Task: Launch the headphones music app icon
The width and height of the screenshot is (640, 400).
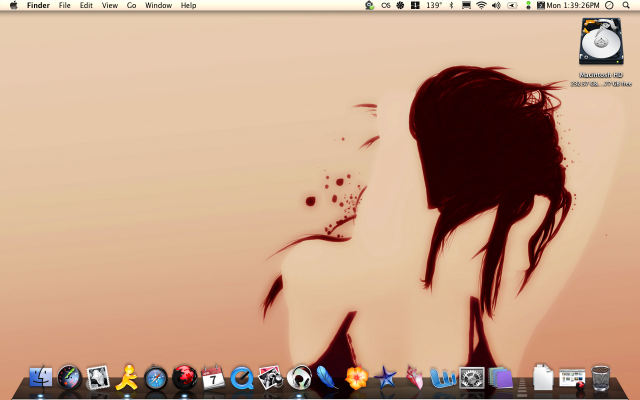Action: (299, 377)
